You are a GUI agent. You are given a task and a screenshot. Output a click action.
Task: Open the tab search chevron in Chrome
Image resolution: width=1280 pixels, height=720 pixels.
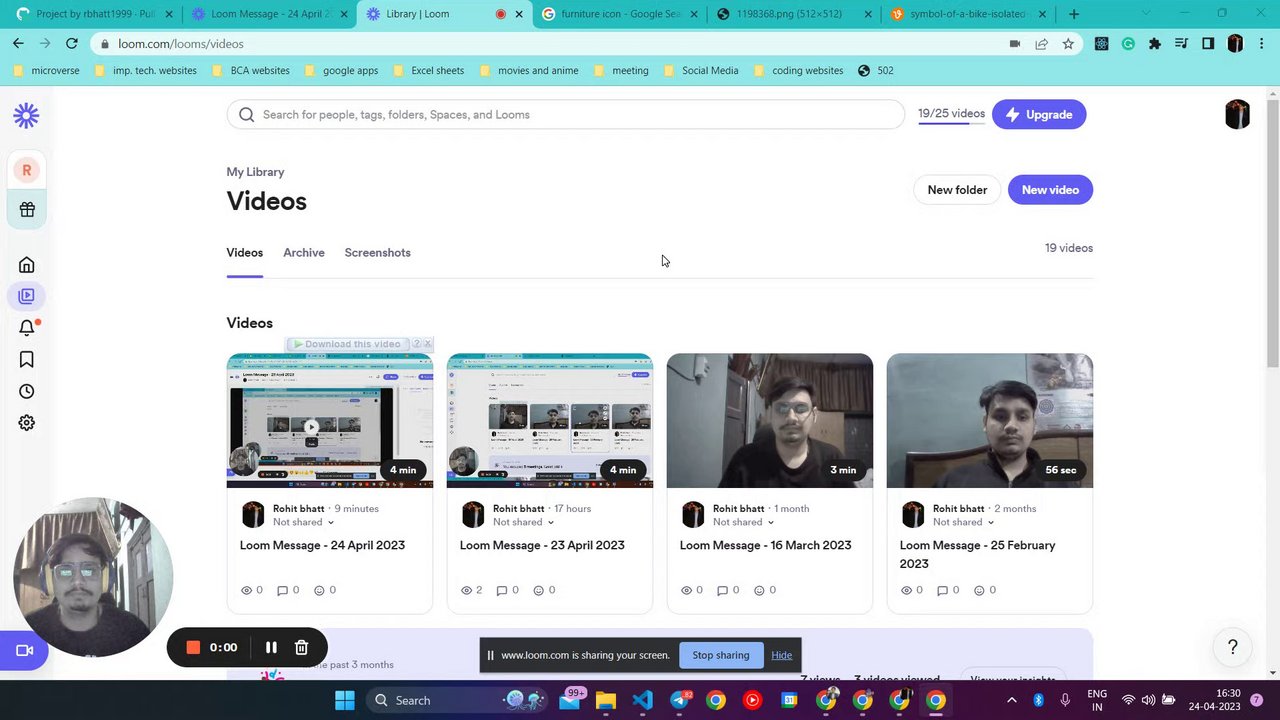click(x=1145, y=14)
